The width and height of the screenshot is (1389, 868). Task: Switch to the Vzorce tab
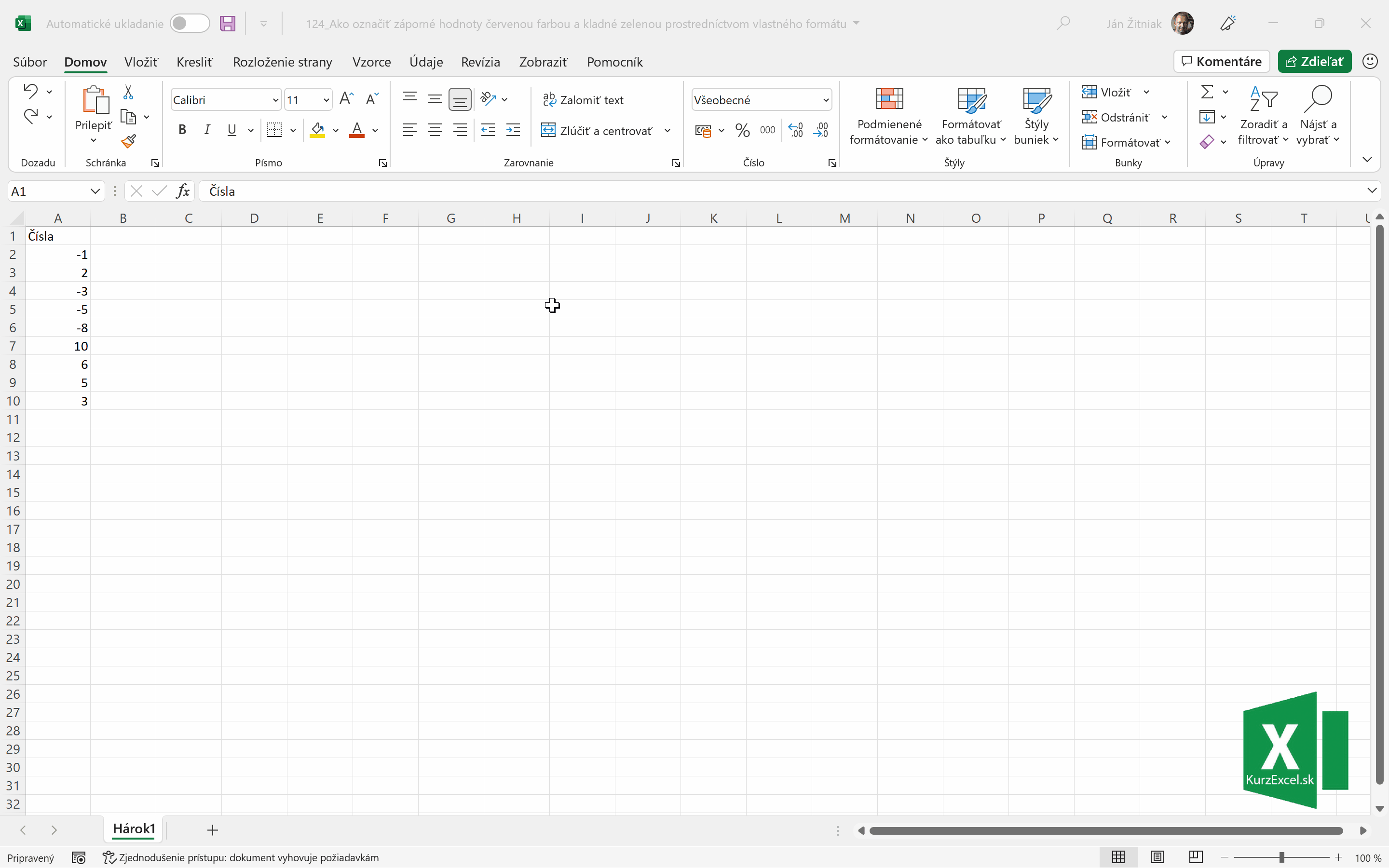(371, 61)
